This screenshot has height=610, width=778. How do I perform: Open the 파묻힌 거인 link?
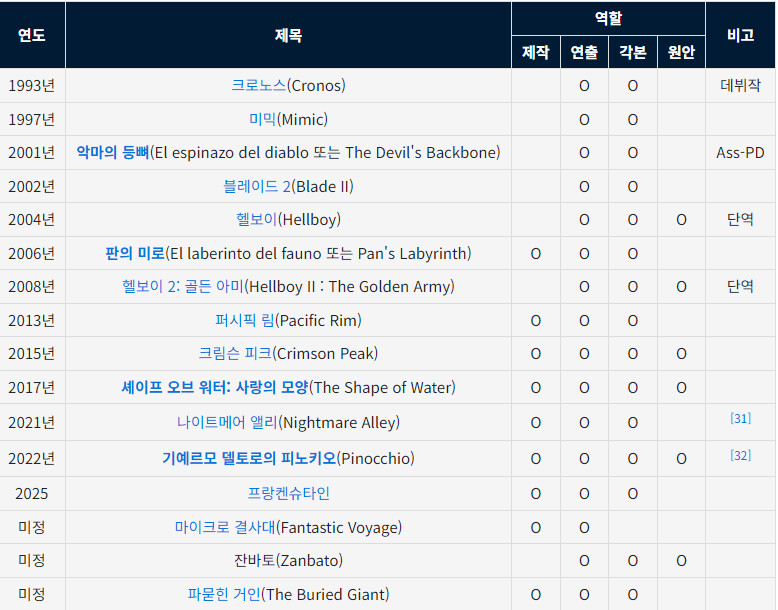pyautogui.click(x=224, y=594)
